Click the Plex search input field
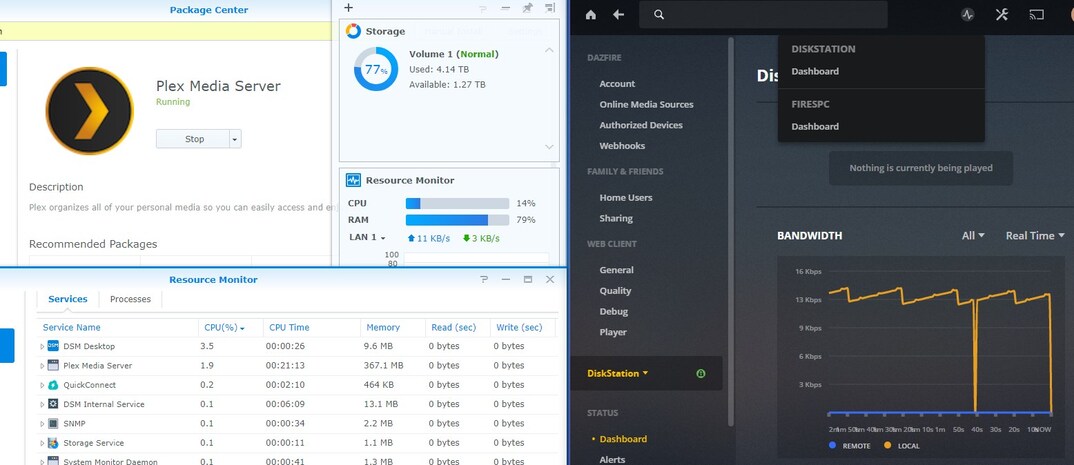Viewport: 1074px width, 465px height. [x=763, y=14]
